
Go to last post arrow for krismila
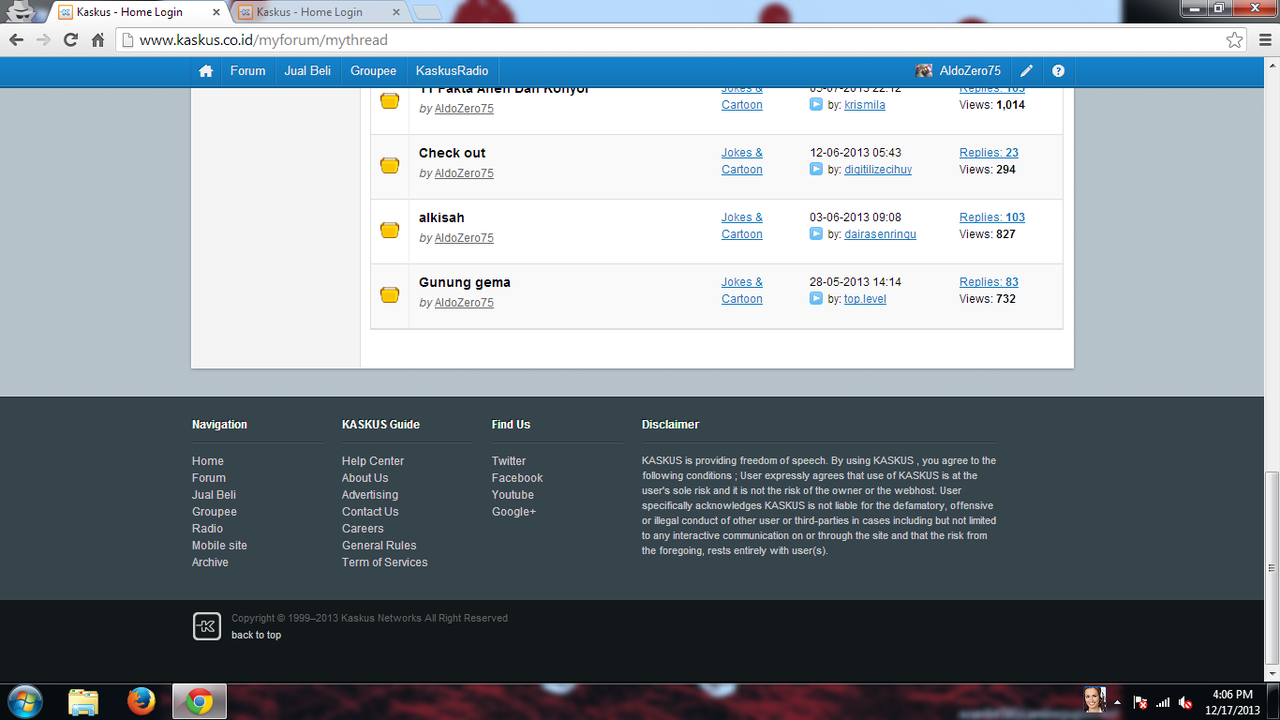tap(816, 104)
